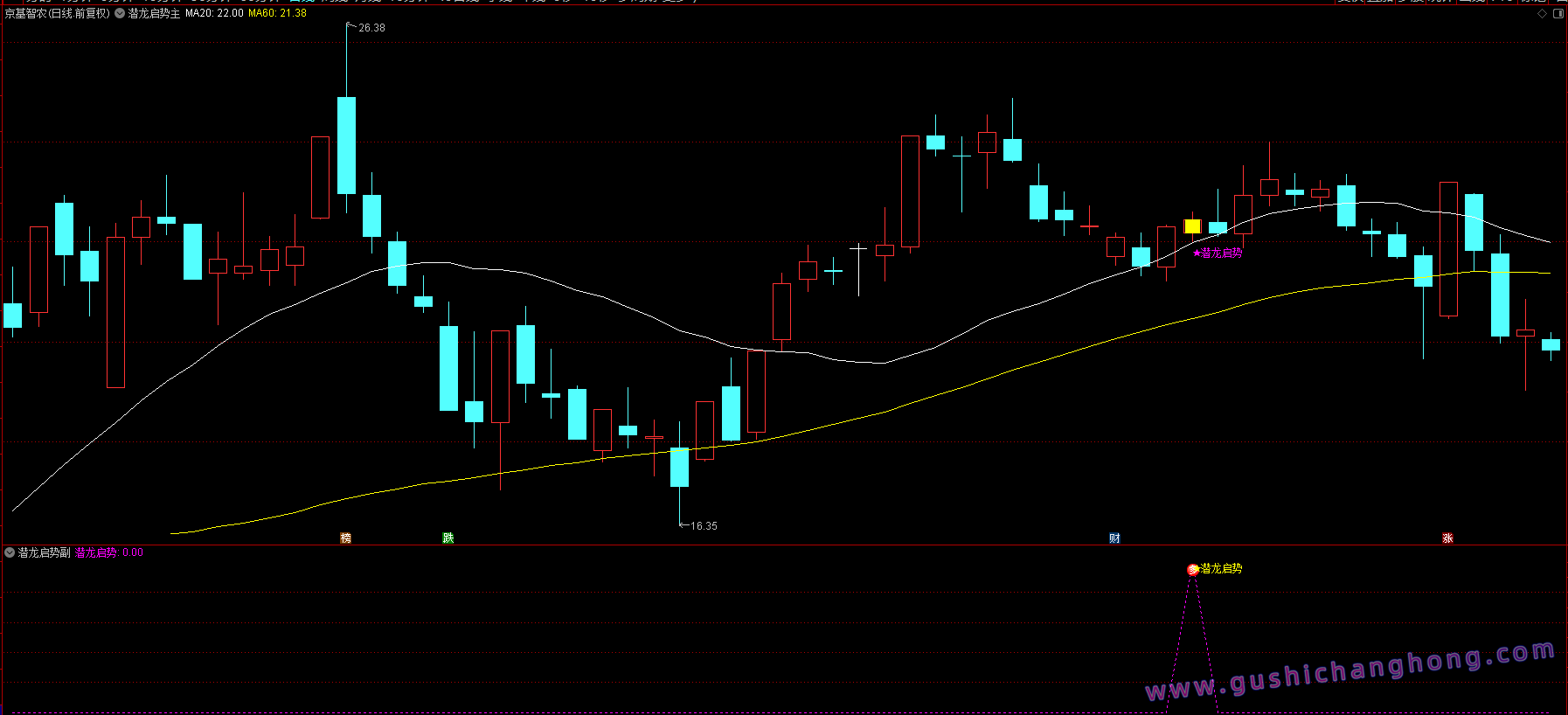Expand the 潜龙启势副 sub-indicator dropdown arrow
The image size is (1568, 715).
point(10,552)
